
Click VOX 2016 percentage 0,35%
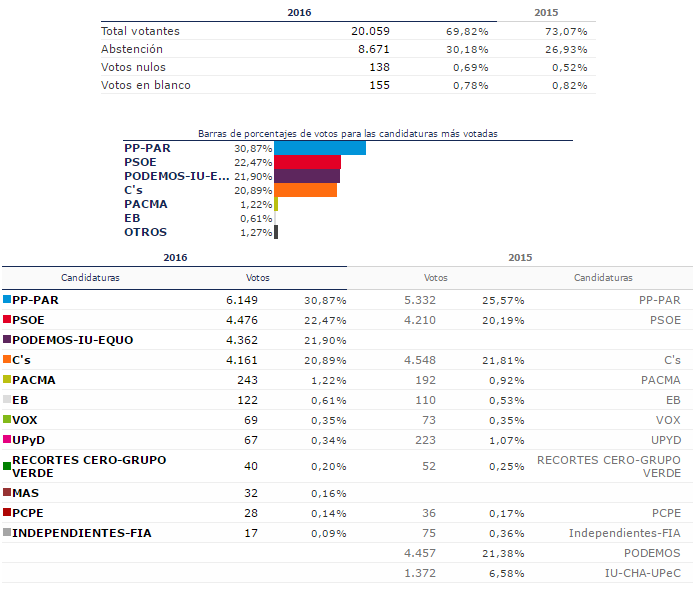[329, 420]
